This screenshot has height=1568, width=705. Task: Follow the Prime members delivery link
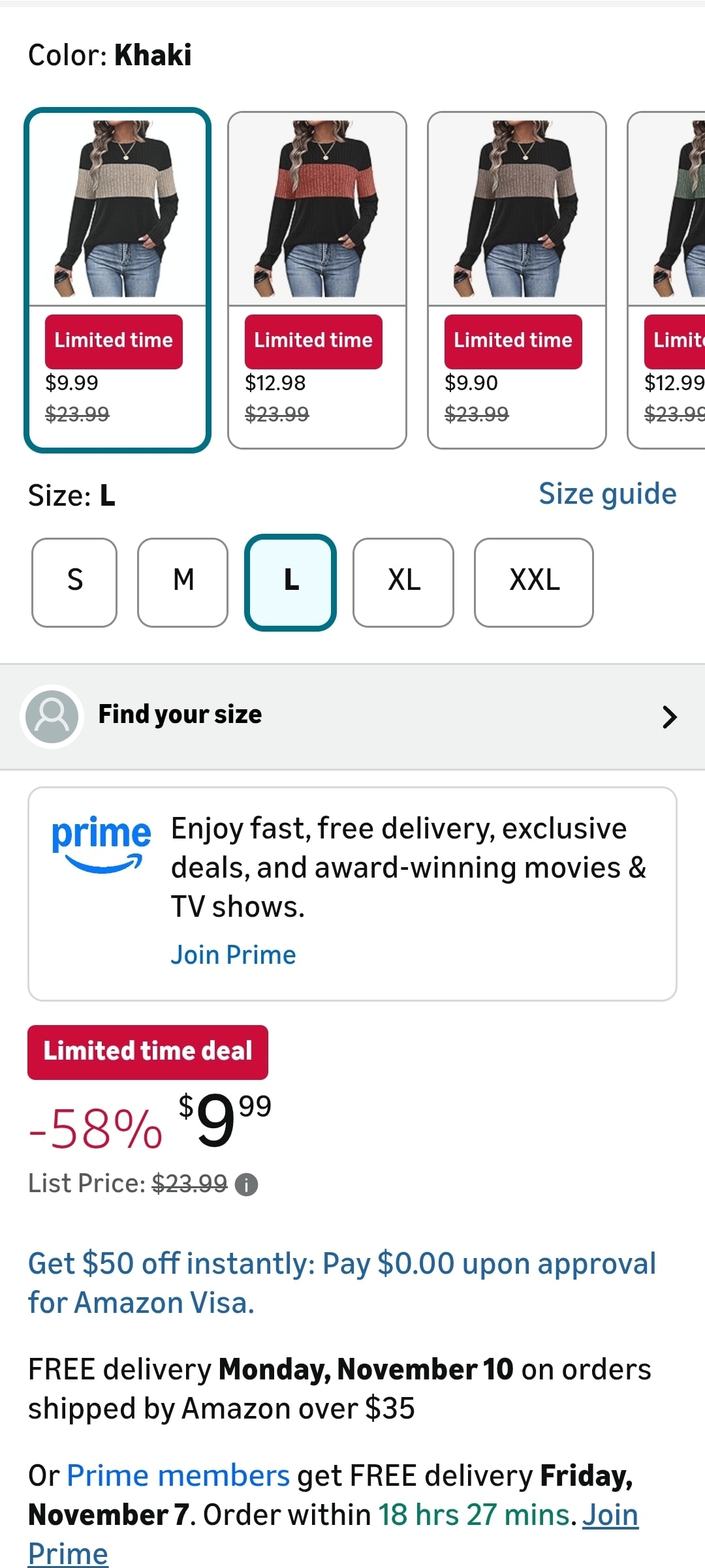[x=178, y=1476]
